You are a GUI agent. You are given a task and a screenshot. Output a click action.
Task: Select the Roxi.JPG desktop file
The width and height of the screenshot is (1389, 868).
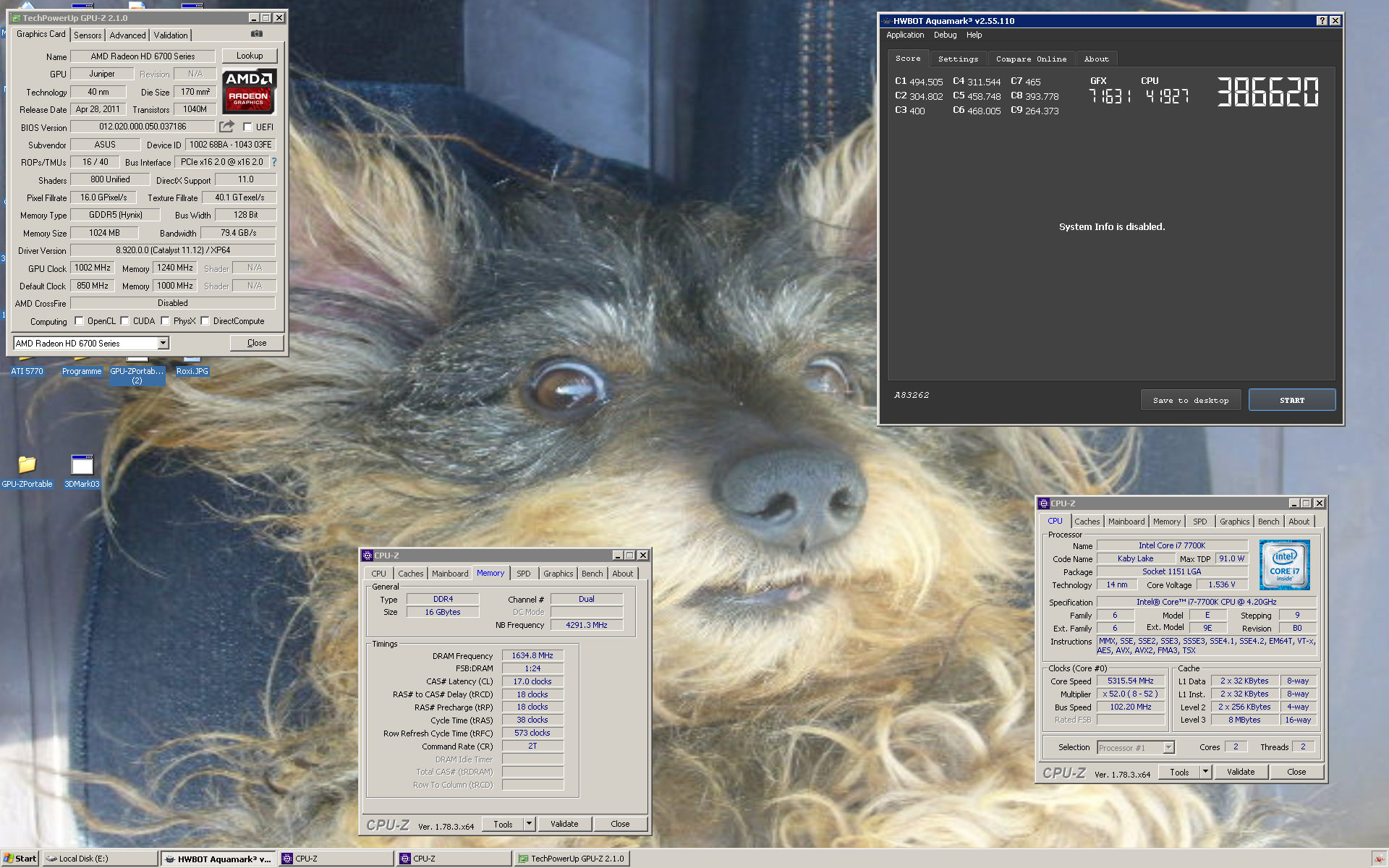coord(192,371)
